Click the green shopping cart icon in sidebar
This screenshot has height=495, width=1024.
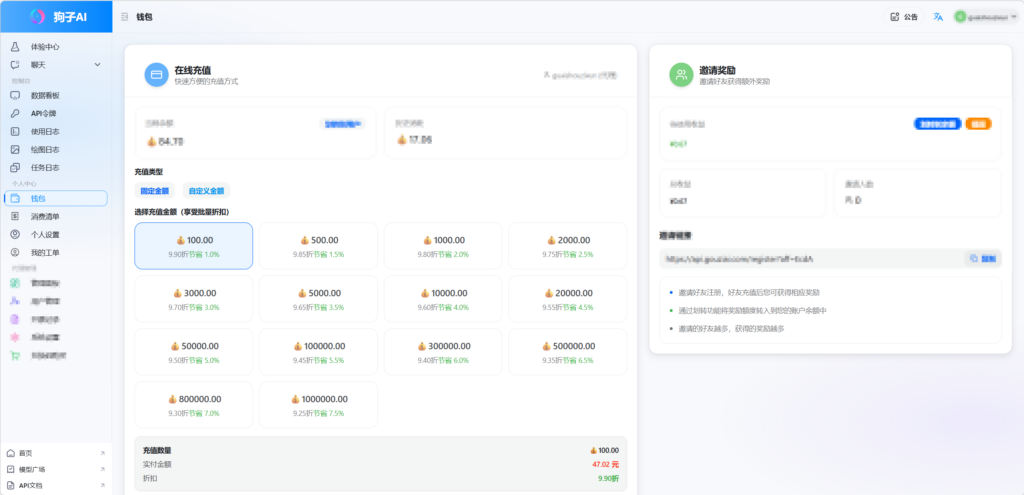(15, 356)
